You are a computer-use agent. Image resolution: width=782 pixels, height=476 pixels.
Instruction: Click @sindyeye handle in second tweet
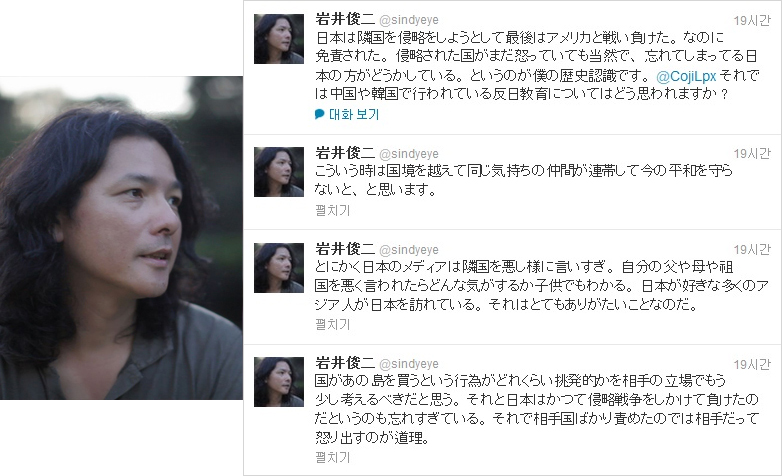[409, 154]
